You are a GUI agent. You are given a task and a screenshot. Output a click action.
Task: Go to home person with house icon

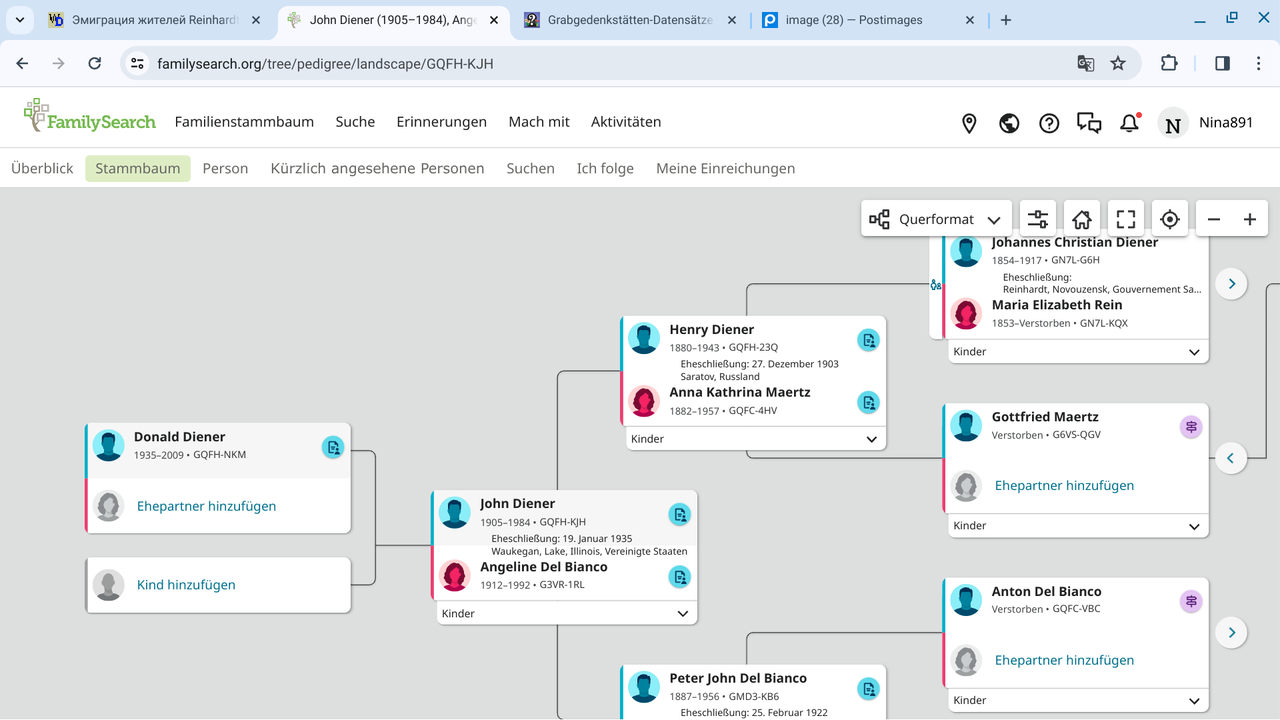pyautogui.click(x=1082, y=219)
